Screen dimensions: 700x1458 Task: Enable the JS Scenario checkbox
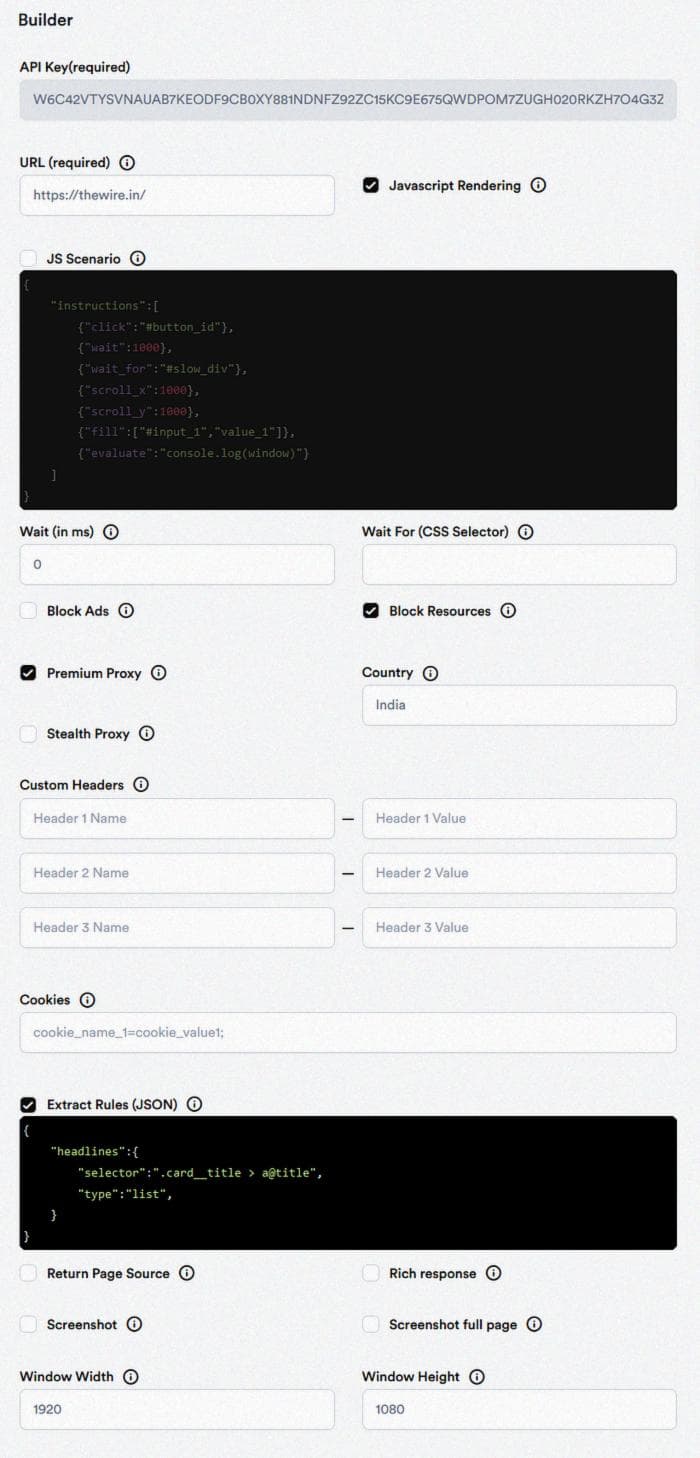[28, 258]
